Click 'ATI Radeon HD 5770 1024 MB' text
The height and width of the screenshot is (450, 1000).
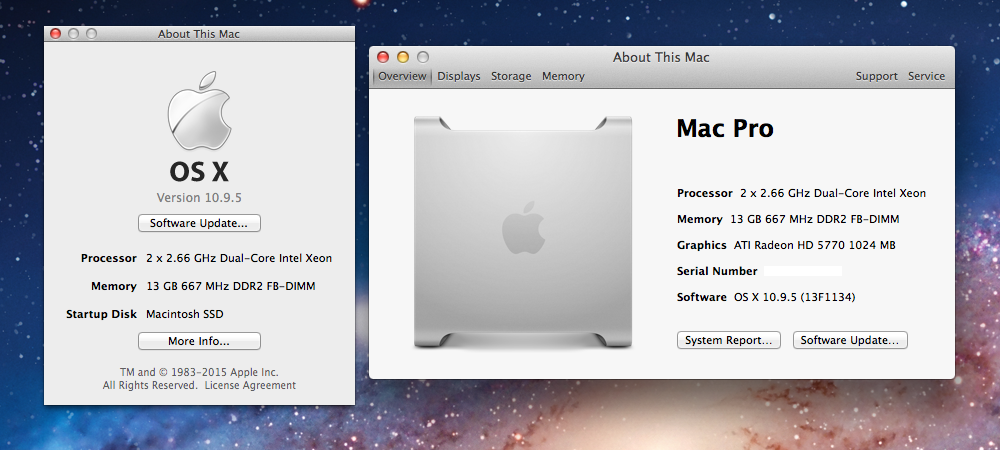tap(815, 245)
